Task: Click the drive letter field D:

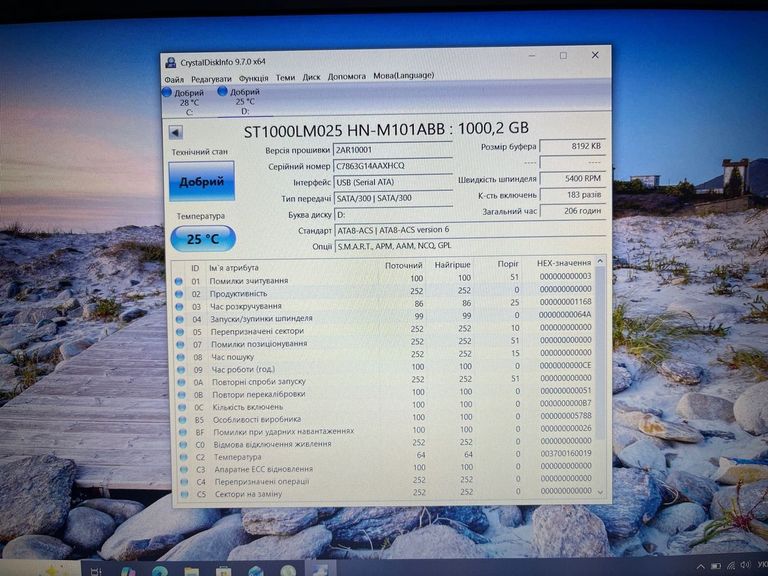Action: (x=392, y=215)
